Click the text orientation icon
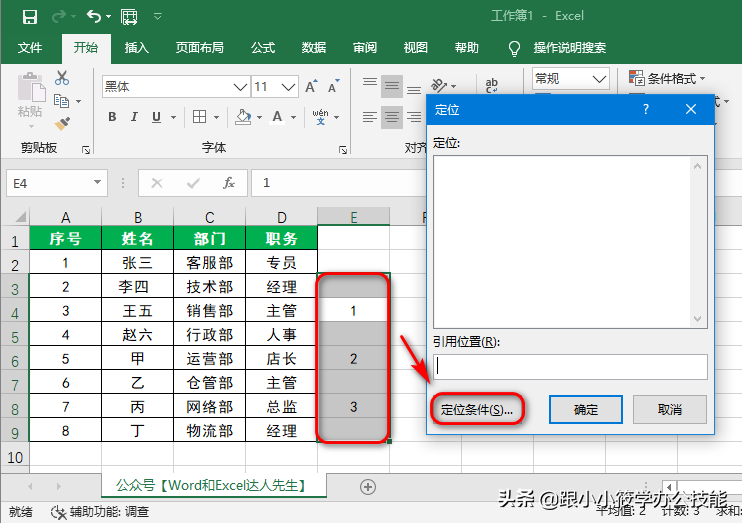Screen dimensions: 742x523 click(x=440, y=85)
